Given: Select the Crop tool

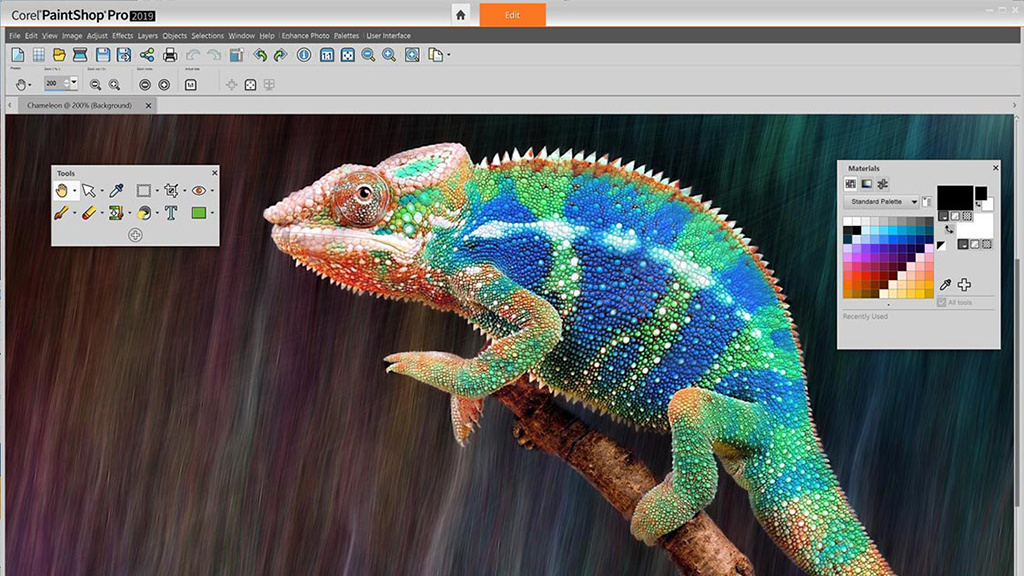Looking at the screenshot, I should click(x=170, y=190).
